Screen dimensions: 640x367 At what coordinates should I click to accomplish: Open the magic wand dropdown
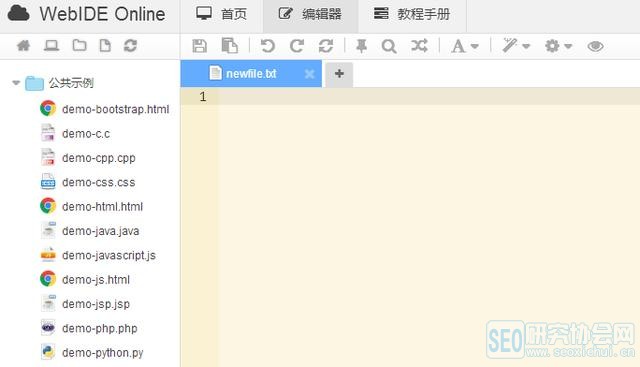[x=516, y=46]
